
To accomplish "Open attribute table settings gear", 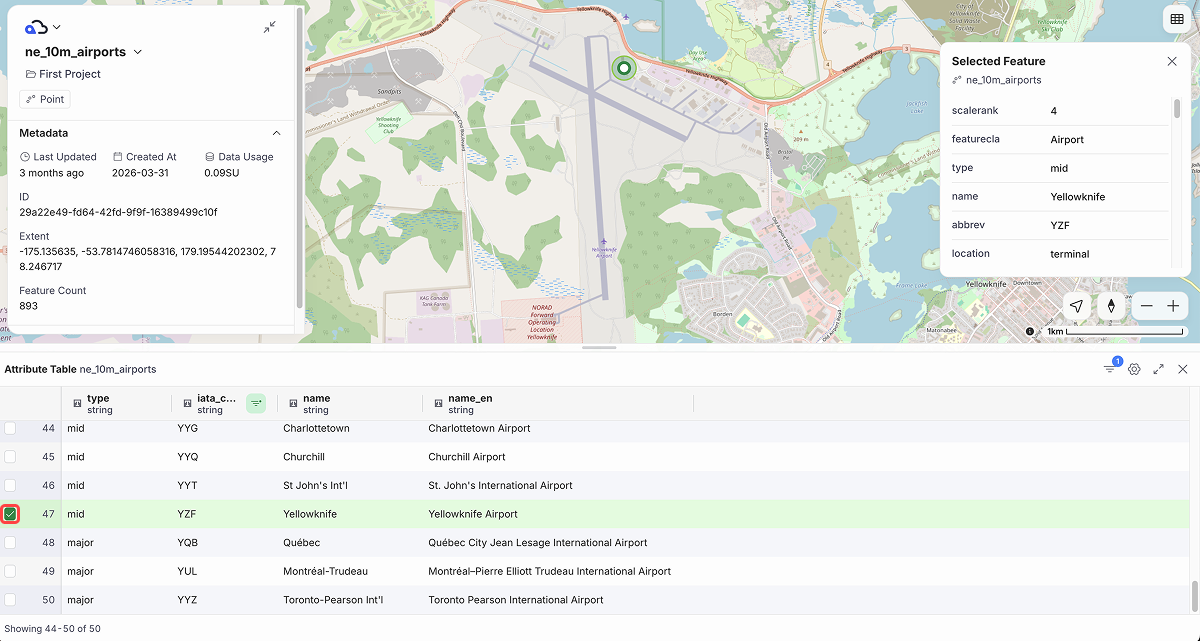I will 1134,369.
